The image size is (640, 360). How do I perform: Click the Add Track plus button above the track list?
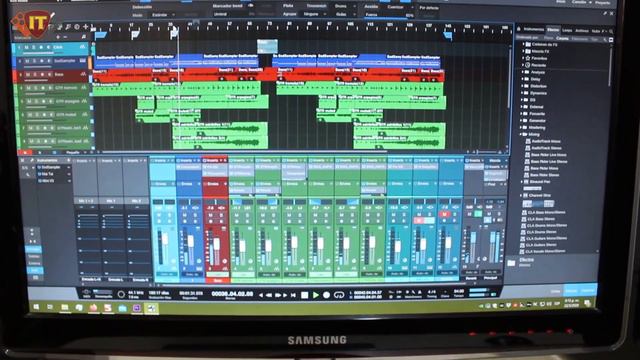(58, 37)
